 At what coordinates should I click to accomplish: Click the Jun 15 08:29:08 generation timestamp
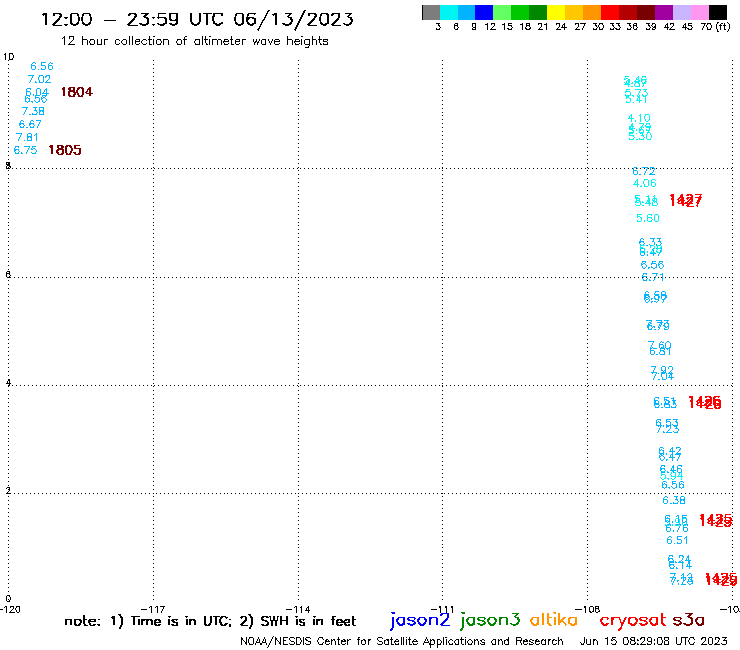654,641
